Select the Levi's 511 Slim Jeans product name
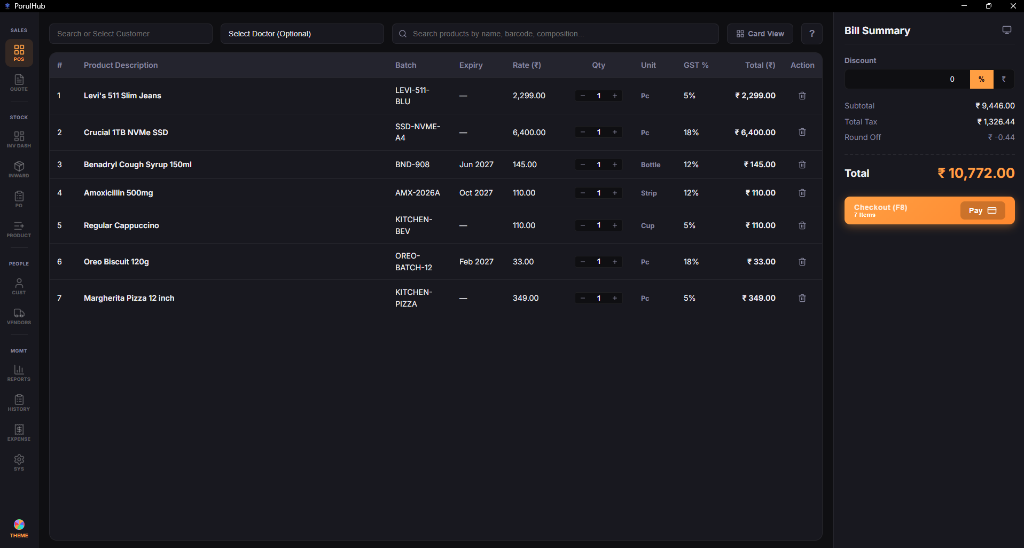Screen dimensions: 1024x548 122,95
